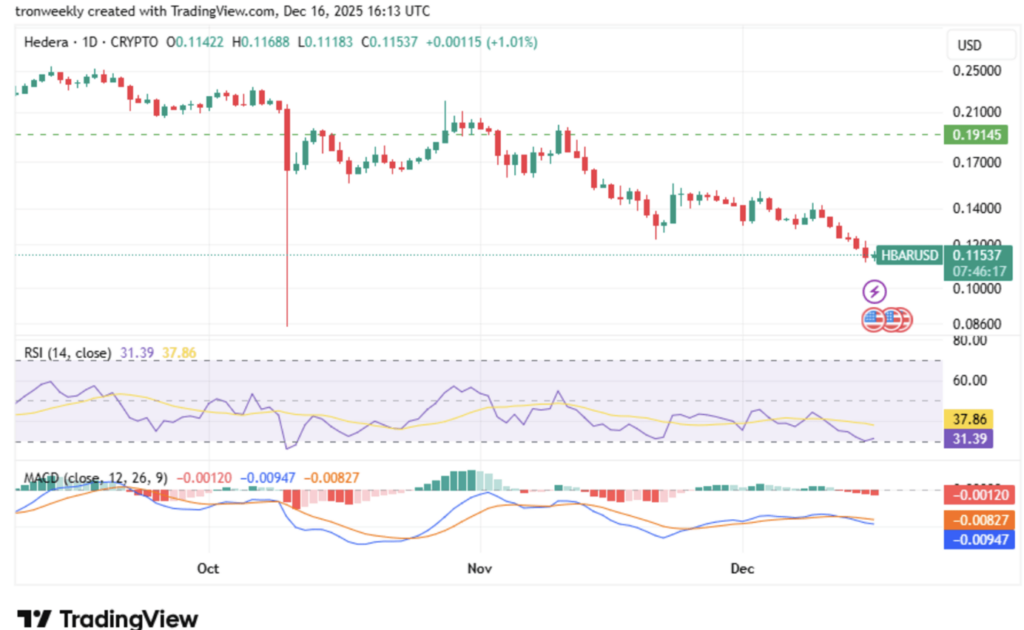1024x630 pixels.
Task: Open the MACD (close, 12, 26, 9) legend
Action: (x=95, y=479)
